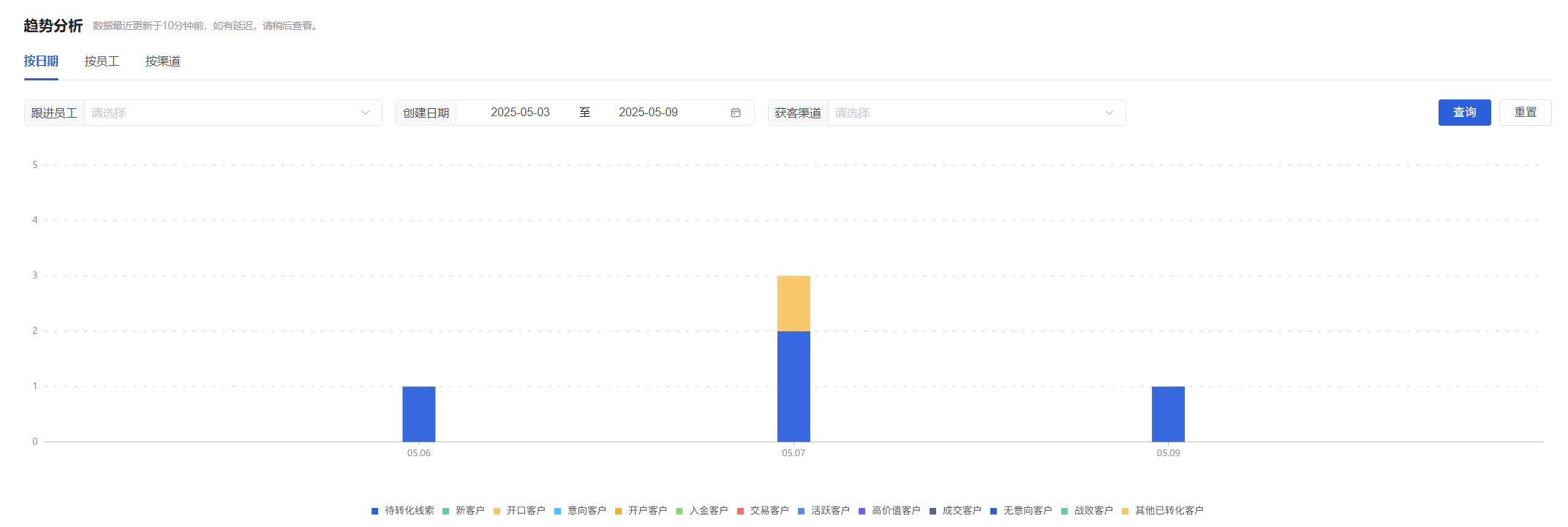Click the end date 2025-05-09 field

[648, 113]
